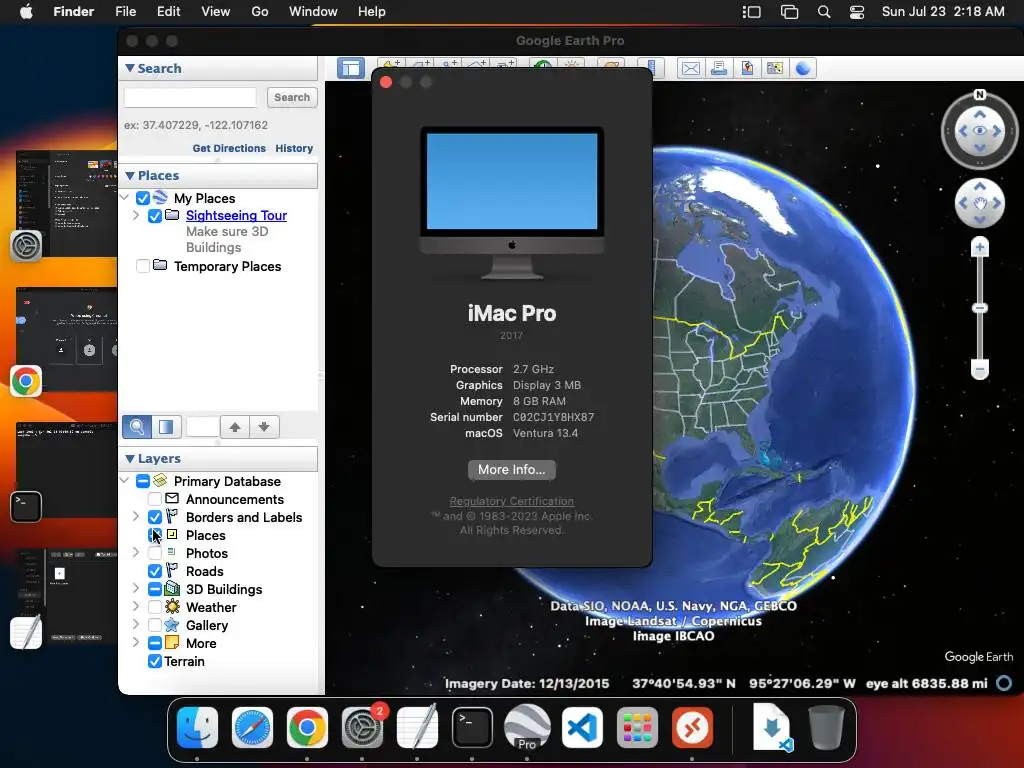
Task: Open Terminal from the Dock
Action: (472, 727)
